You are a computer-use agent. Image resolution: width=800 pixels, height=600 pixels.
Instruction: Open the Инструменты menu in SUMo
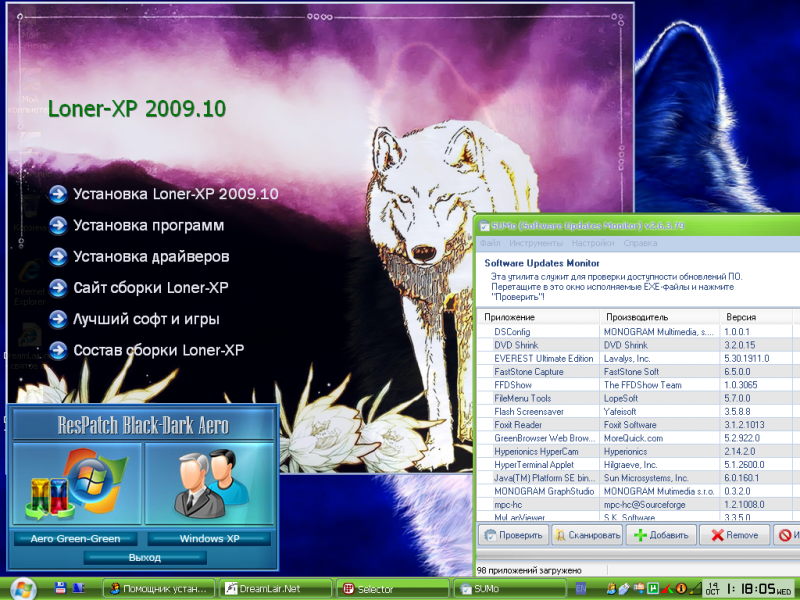tap(535, 243)
